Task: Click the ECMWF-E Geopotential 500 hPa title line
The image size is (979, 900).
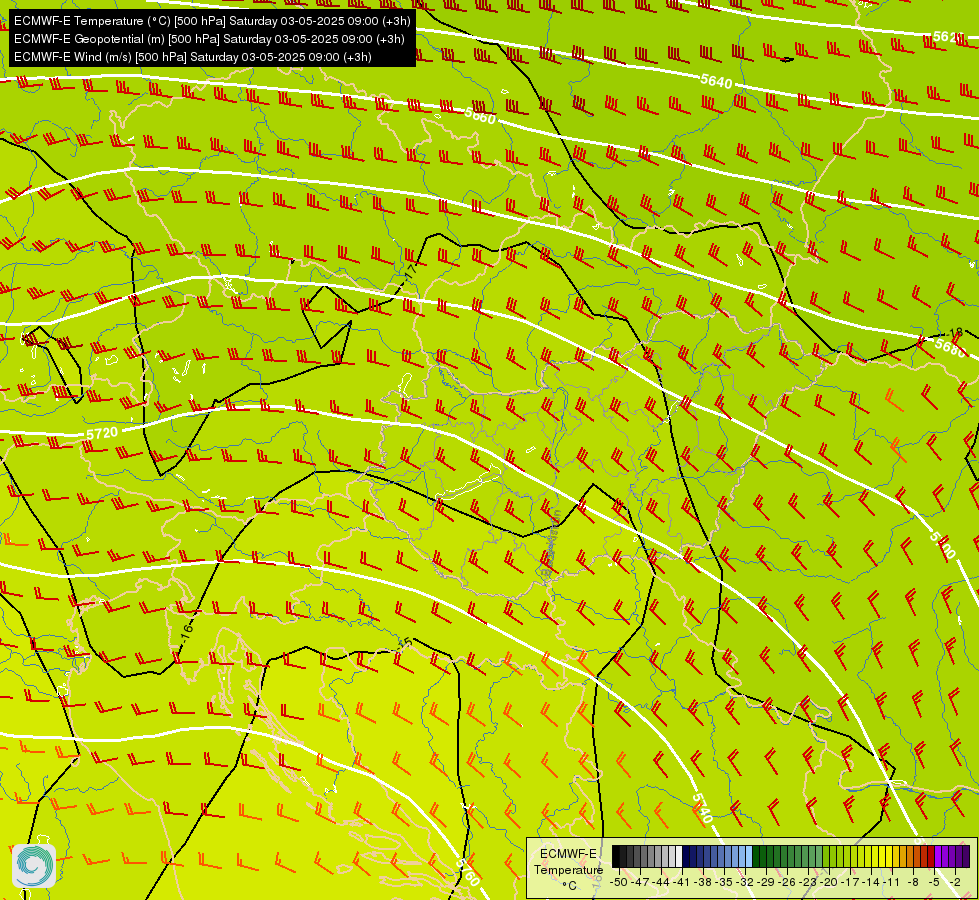Action: point(209,39)
